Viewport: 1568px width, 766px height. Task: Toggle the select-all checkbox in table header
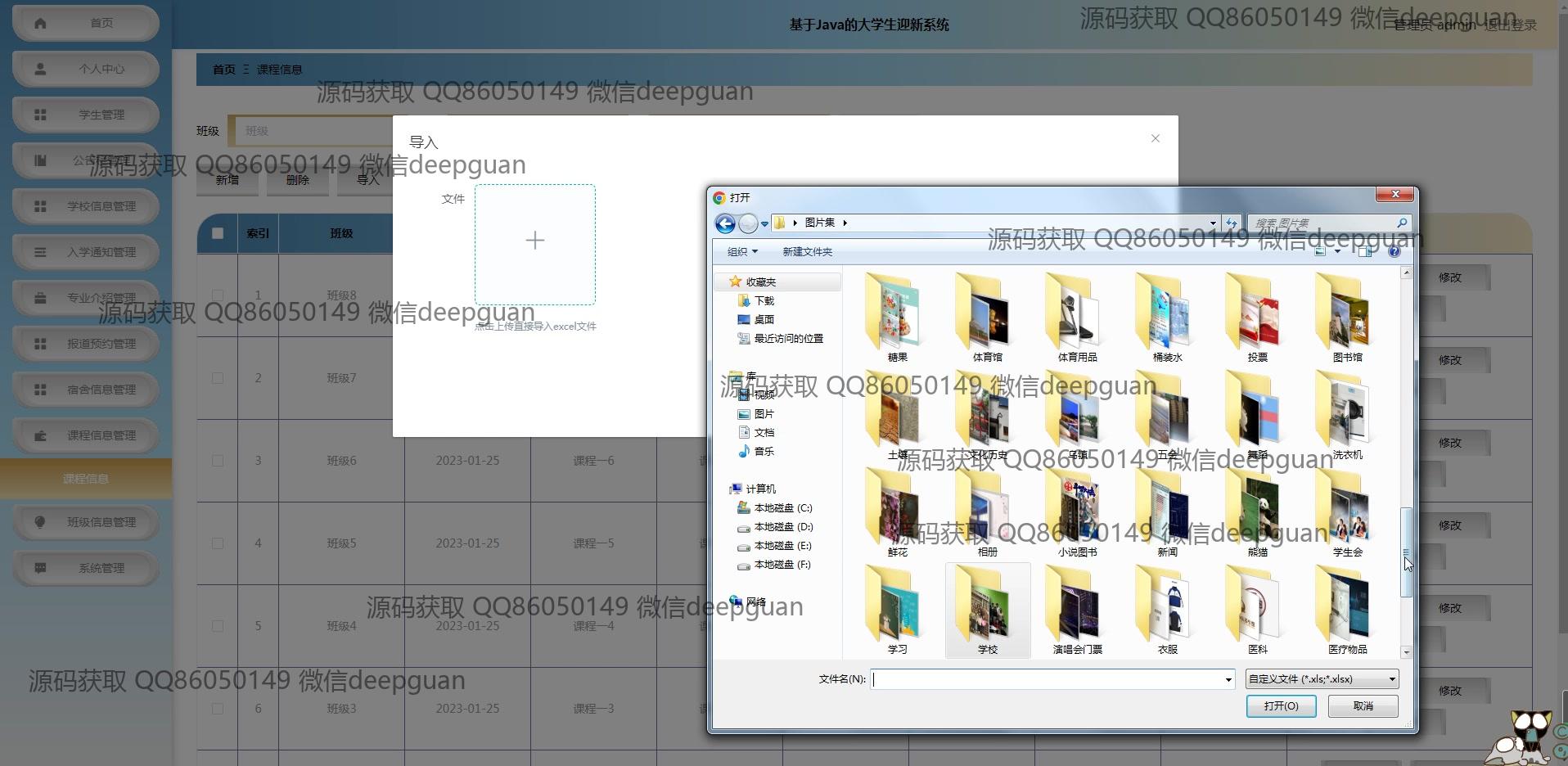click(218, 234)
